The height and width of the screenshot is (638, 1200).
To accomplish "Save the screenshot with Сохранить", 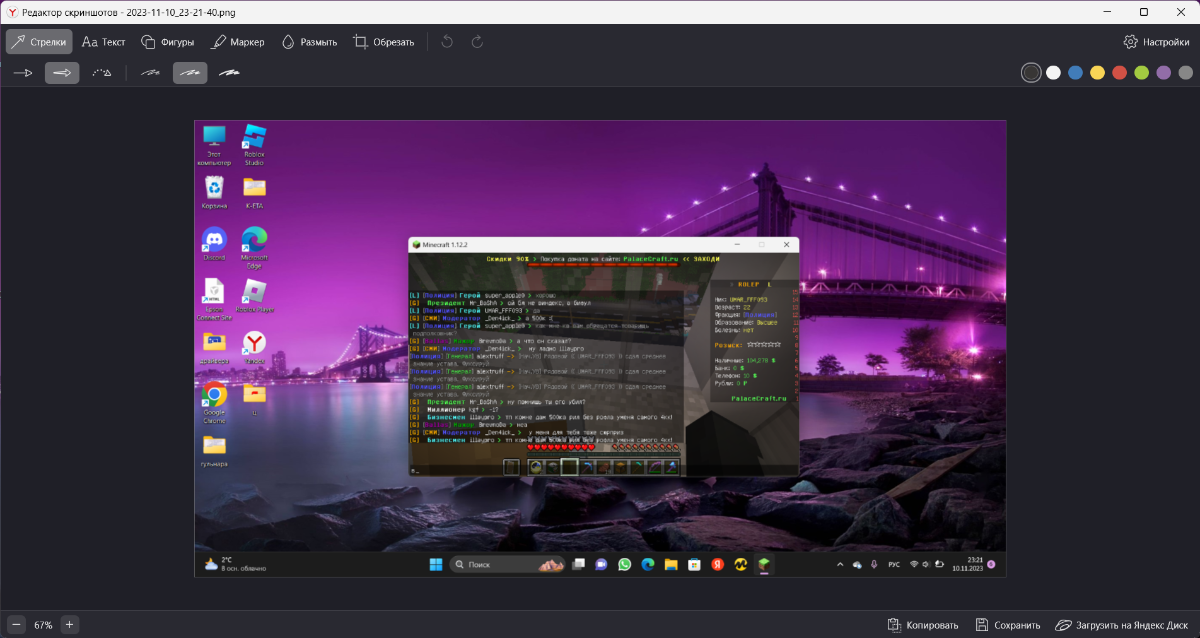I will (1008, 625).
